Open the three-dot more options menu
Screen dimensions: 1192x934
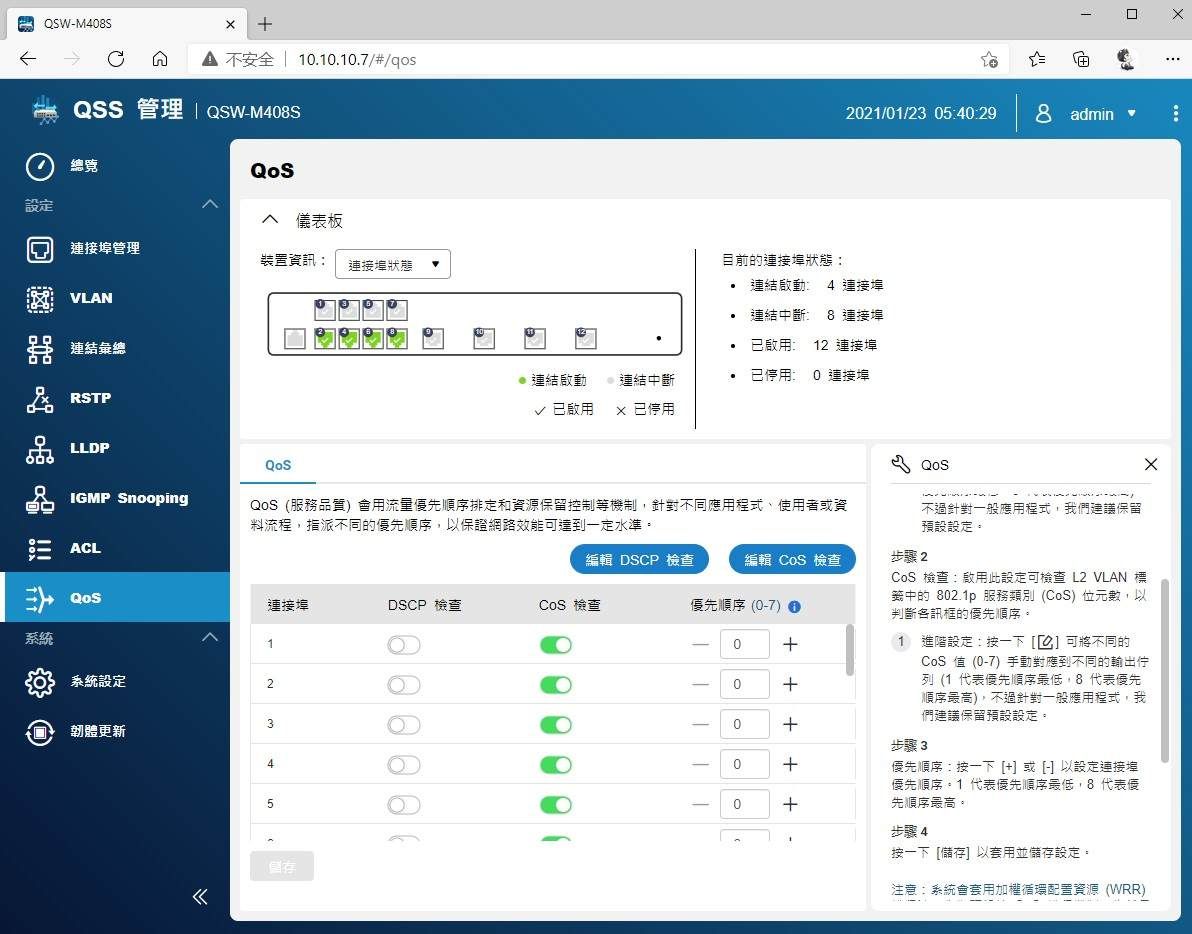1175,114
